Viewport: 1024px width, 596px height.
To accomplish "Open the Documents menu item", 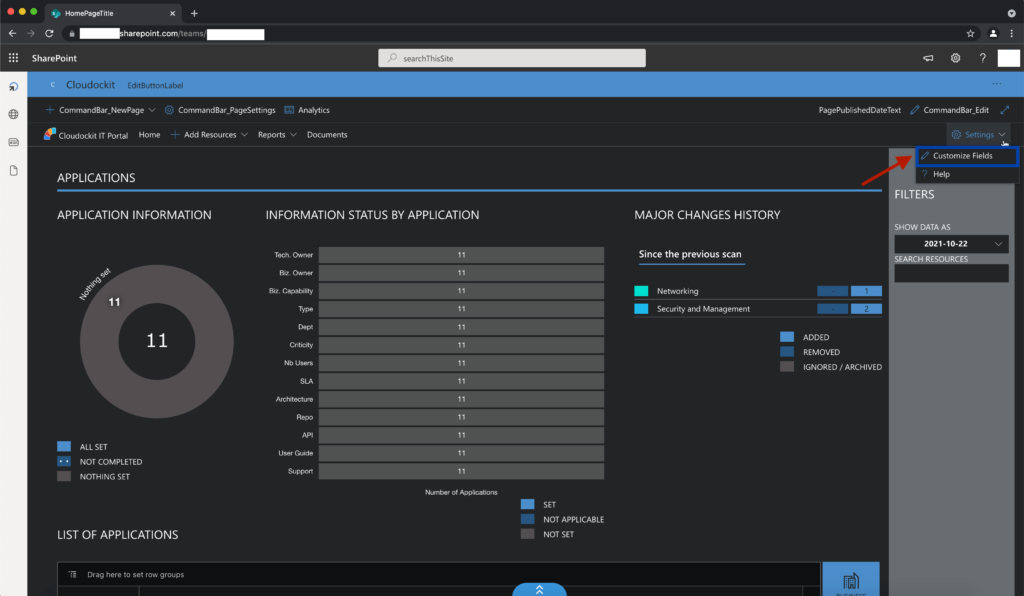I will tap(327, 134).
